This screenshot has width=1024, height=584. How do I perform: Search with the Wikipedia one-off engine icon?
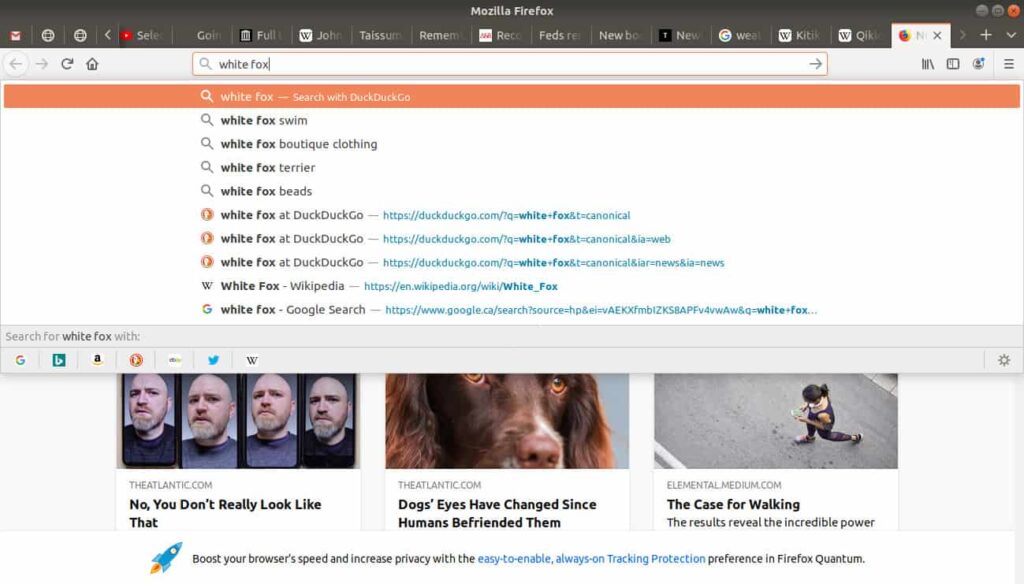tap(251, 360)
